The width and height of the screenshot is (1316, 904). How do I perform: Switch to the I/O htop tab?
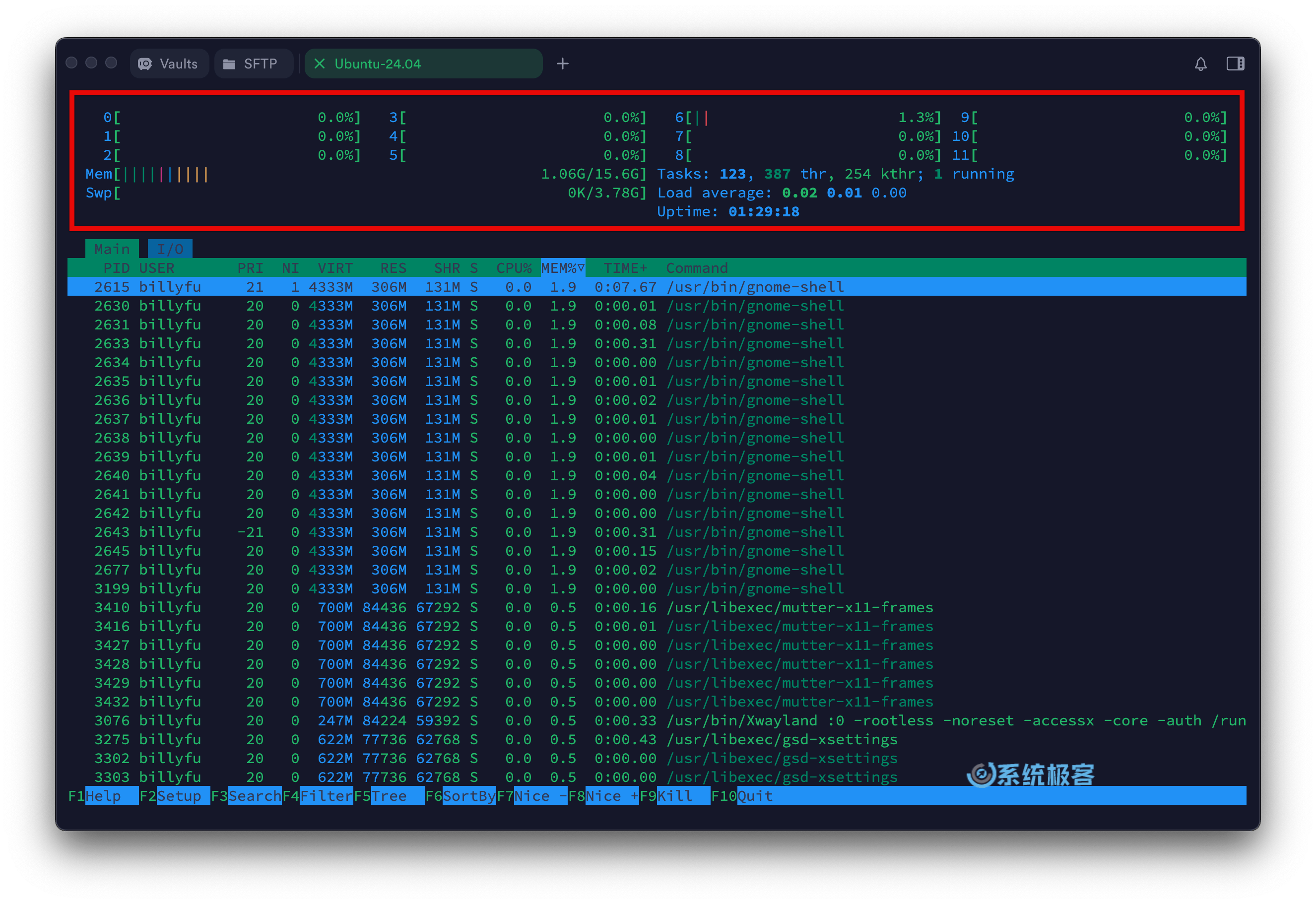tap(170, 249)
